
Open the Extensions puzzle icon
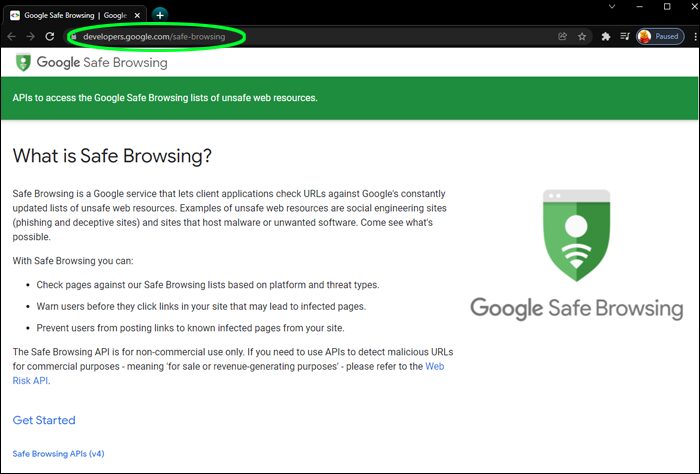tap(605, 37)
